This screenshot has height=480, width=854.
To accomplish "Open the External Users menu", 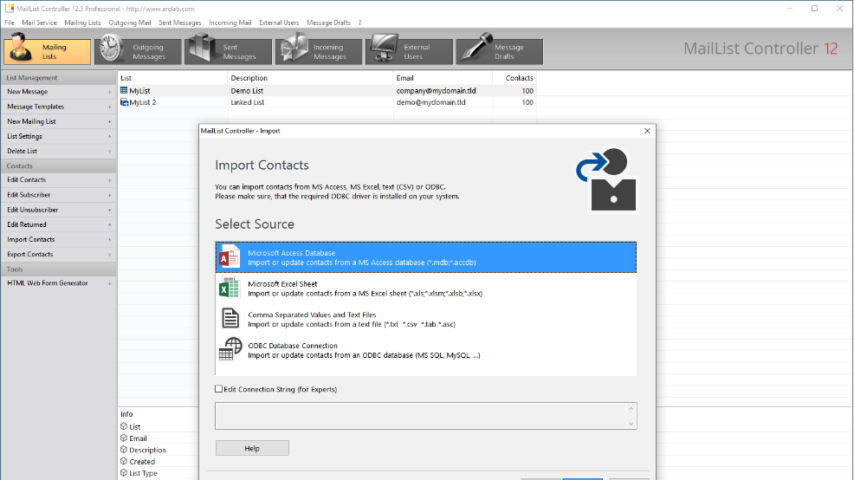I will click(279, 22).
